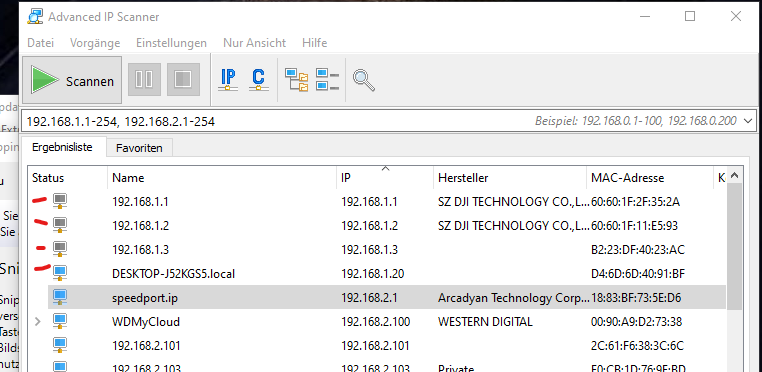The image size is (762, 372).
Task: Open the Einstellungen menu
Action: (171, 43)
